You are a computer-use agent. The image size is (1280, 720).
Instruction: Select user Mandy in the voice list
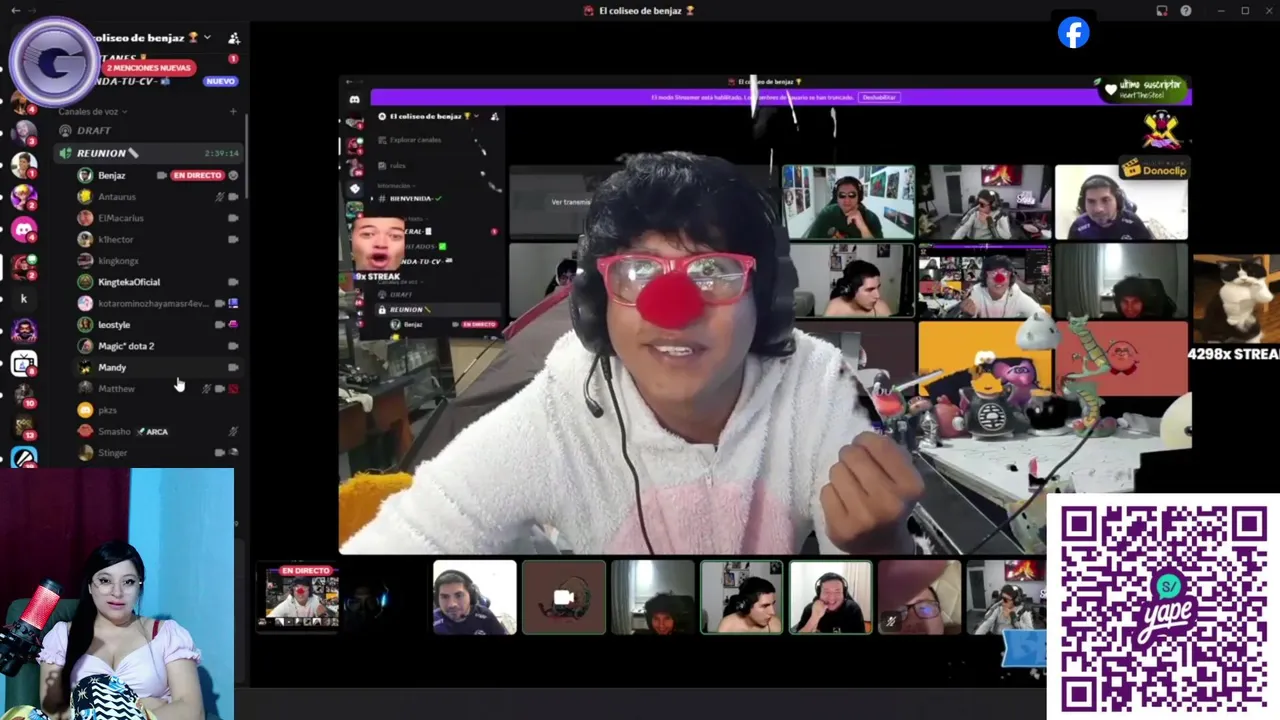point(112,367)
